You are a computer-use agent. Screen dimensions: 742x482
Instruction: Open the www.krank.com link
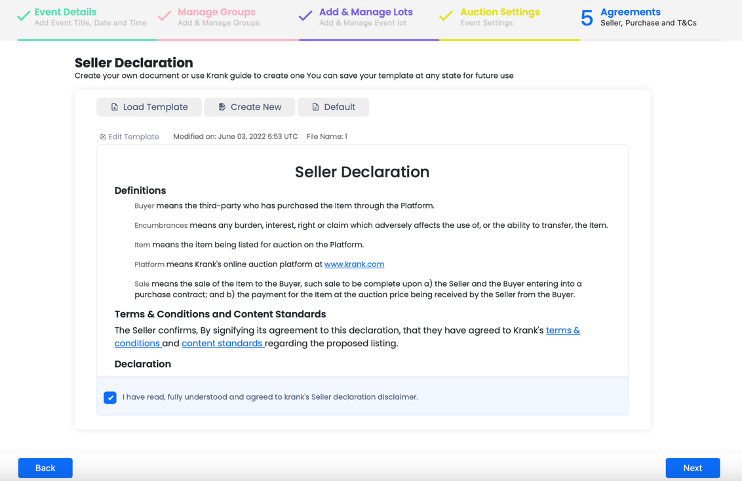click(x=354, y=264)
